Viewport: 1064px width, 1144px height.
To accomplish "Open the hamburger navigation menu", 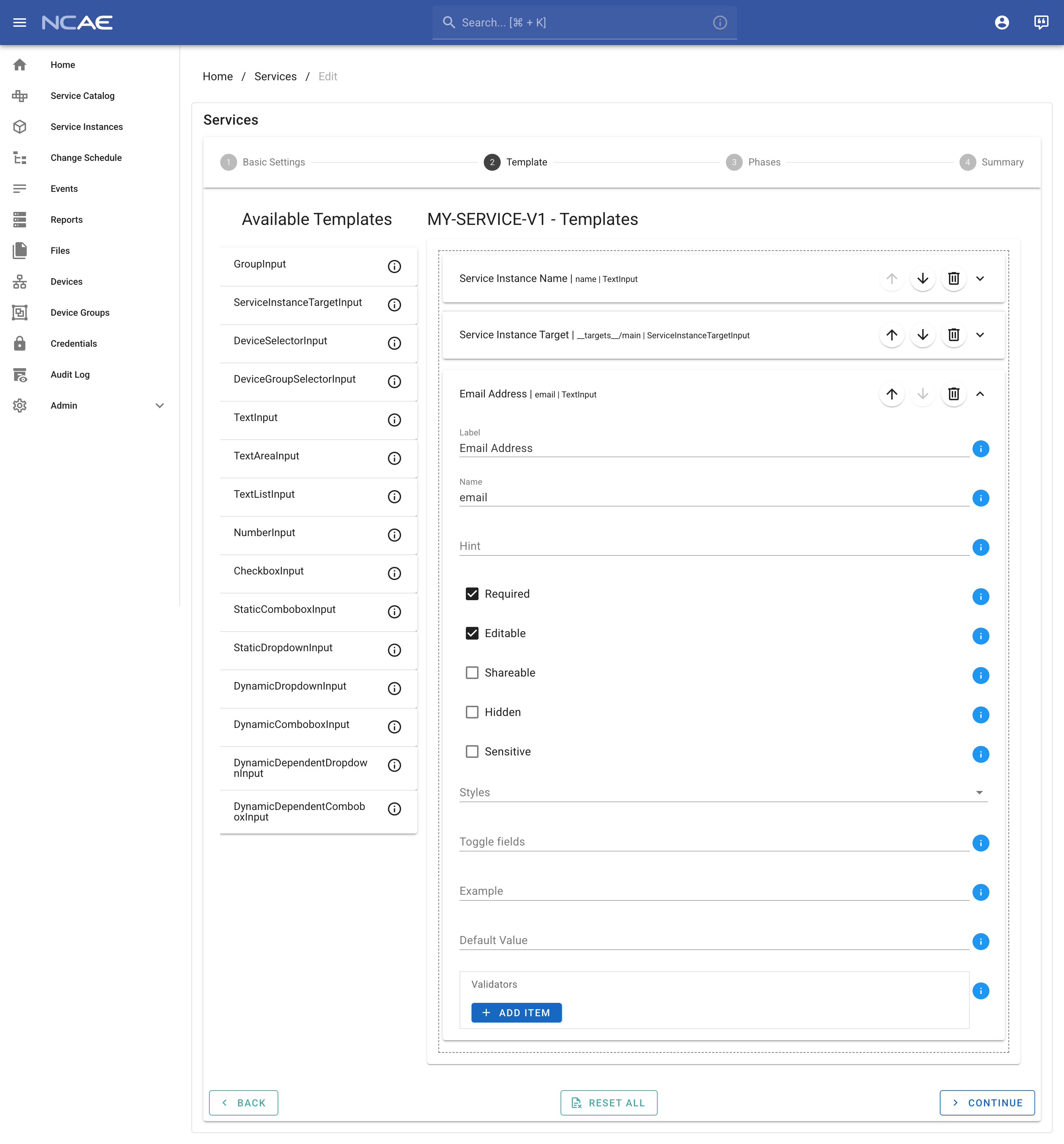I will point(20,23).
